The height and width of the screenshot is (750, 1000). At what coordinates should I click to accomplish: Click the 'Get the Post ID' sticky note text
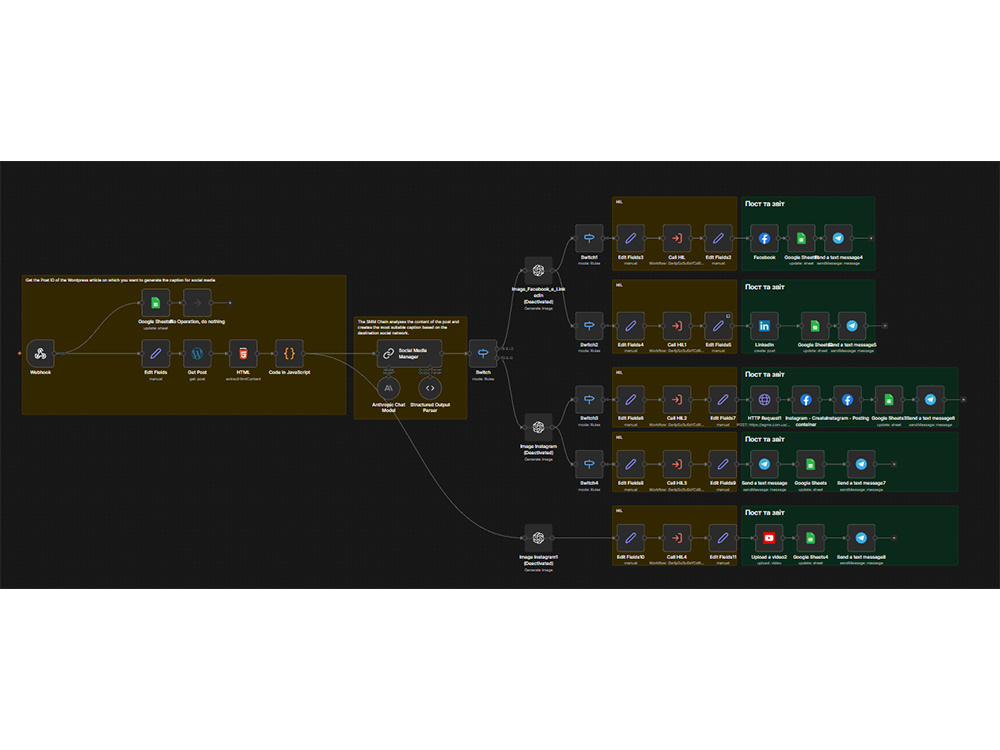point(120,280)
